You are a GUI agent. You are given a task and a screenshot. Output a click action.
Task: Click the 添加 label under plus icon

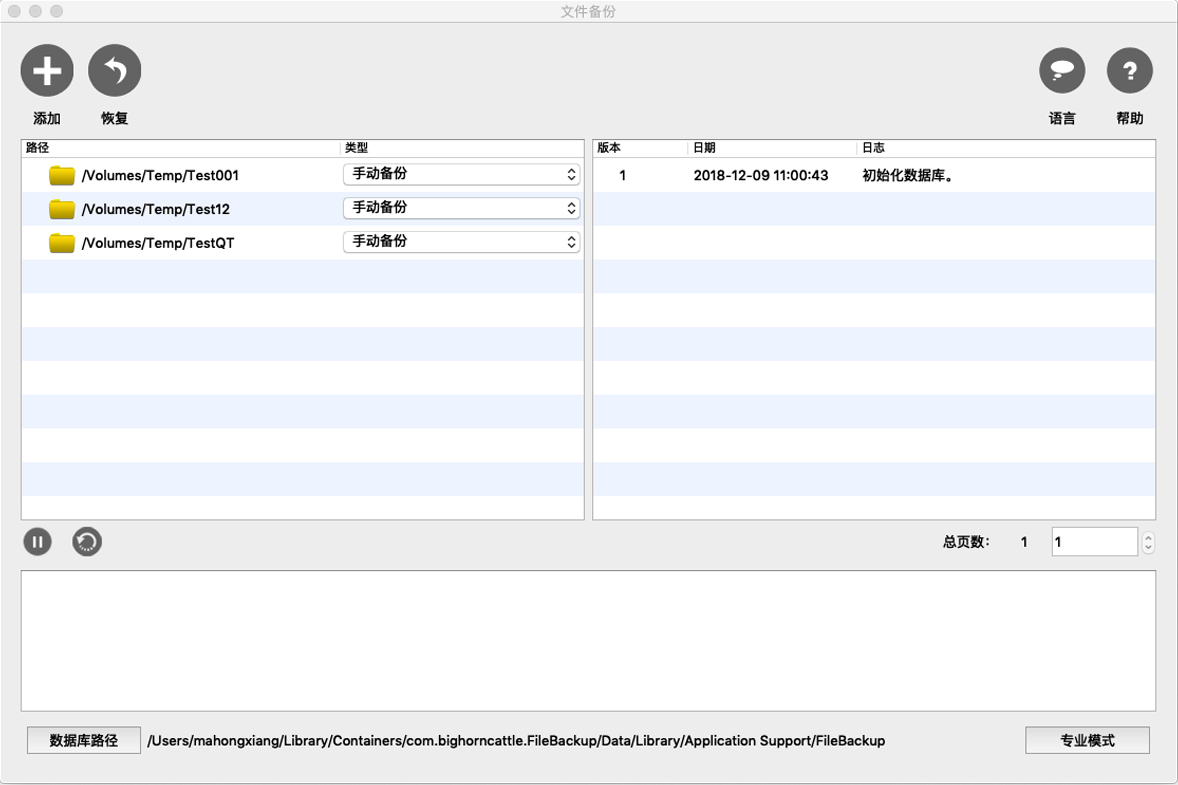pyautogui.click(x=47, y=118)
